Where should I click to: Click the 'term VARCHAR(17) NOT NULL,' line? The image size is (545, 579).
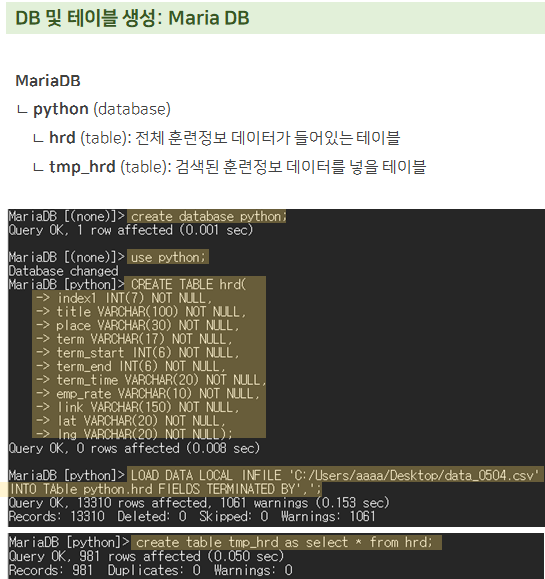144,339
